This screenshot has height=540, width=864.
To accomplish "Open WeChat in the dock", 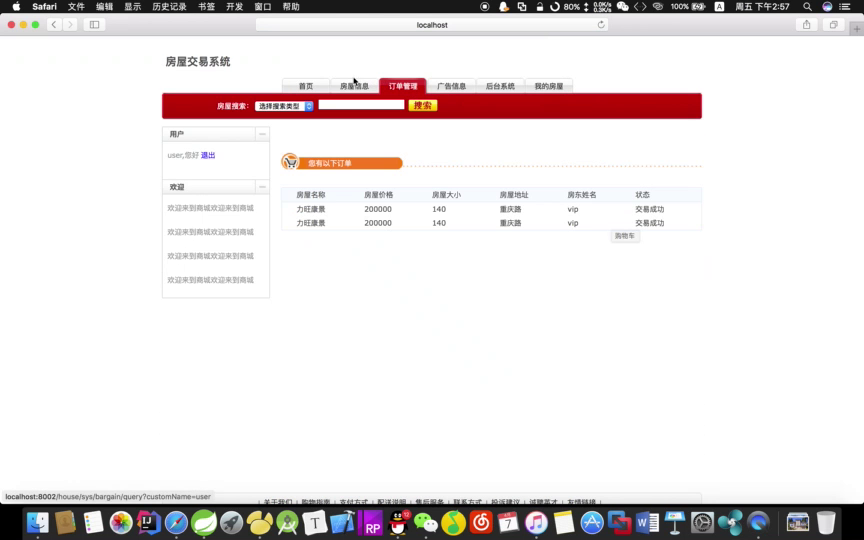I will click(425, 522).
